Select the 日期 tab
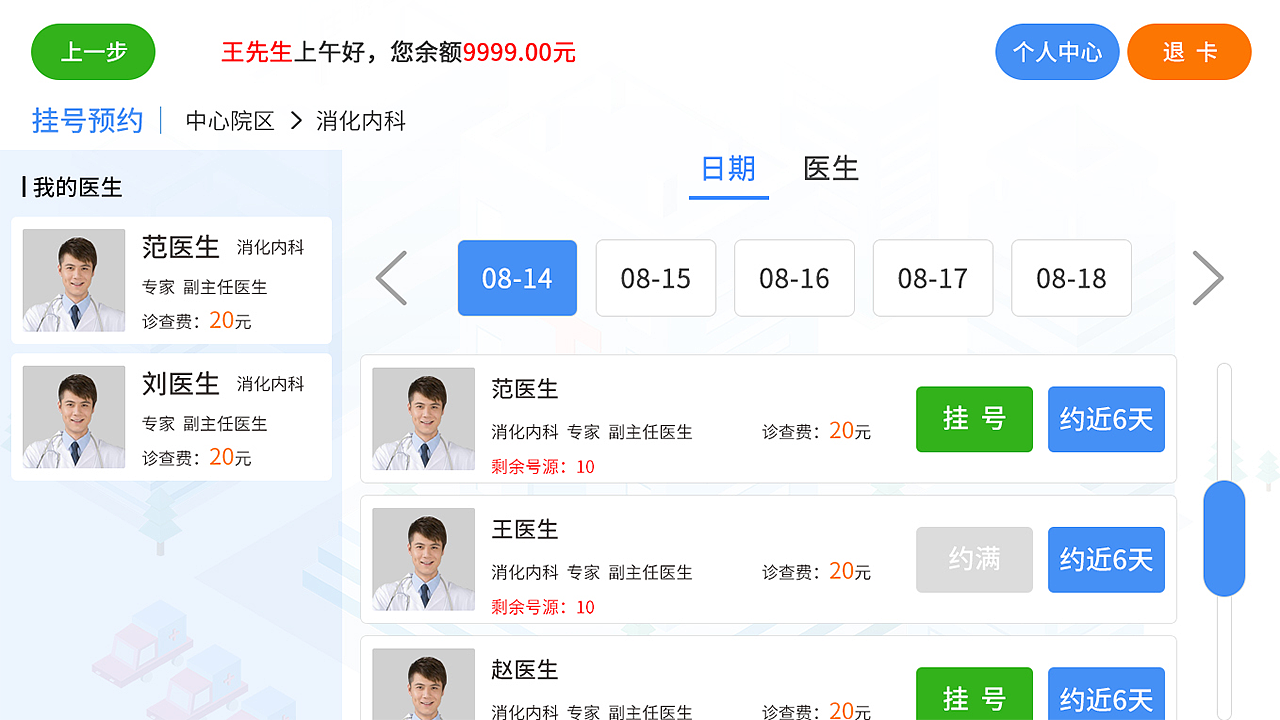Viewport: 1280px width, 720px height. click(x=729, y=168)
